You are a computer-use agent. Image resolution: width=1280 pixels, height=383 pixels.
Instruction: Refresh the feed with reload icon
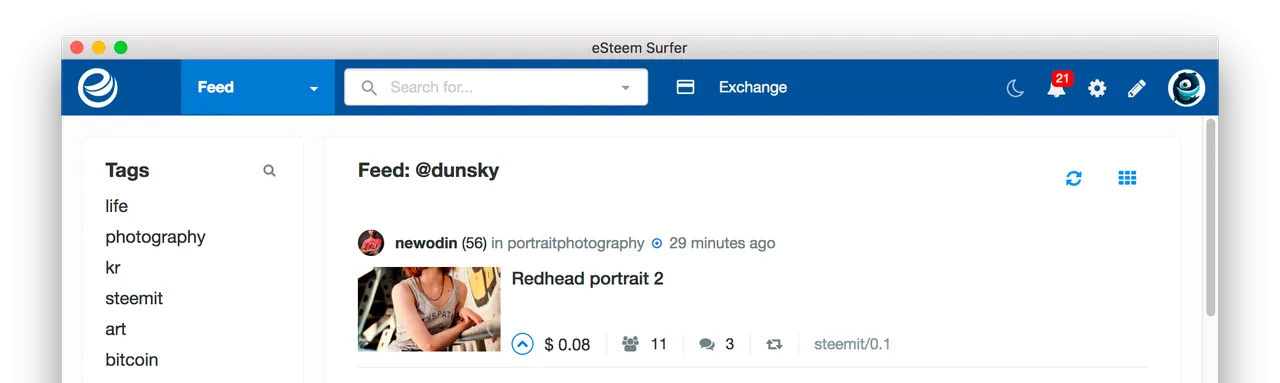pos(1074,178)
